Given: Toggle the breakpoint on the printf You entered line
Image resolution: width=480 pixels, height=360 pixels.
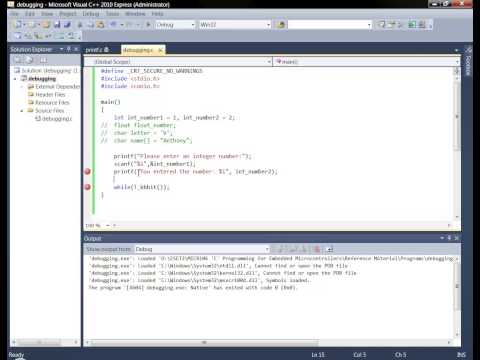Looking at the screenshot, I should (x=87, y=171).
